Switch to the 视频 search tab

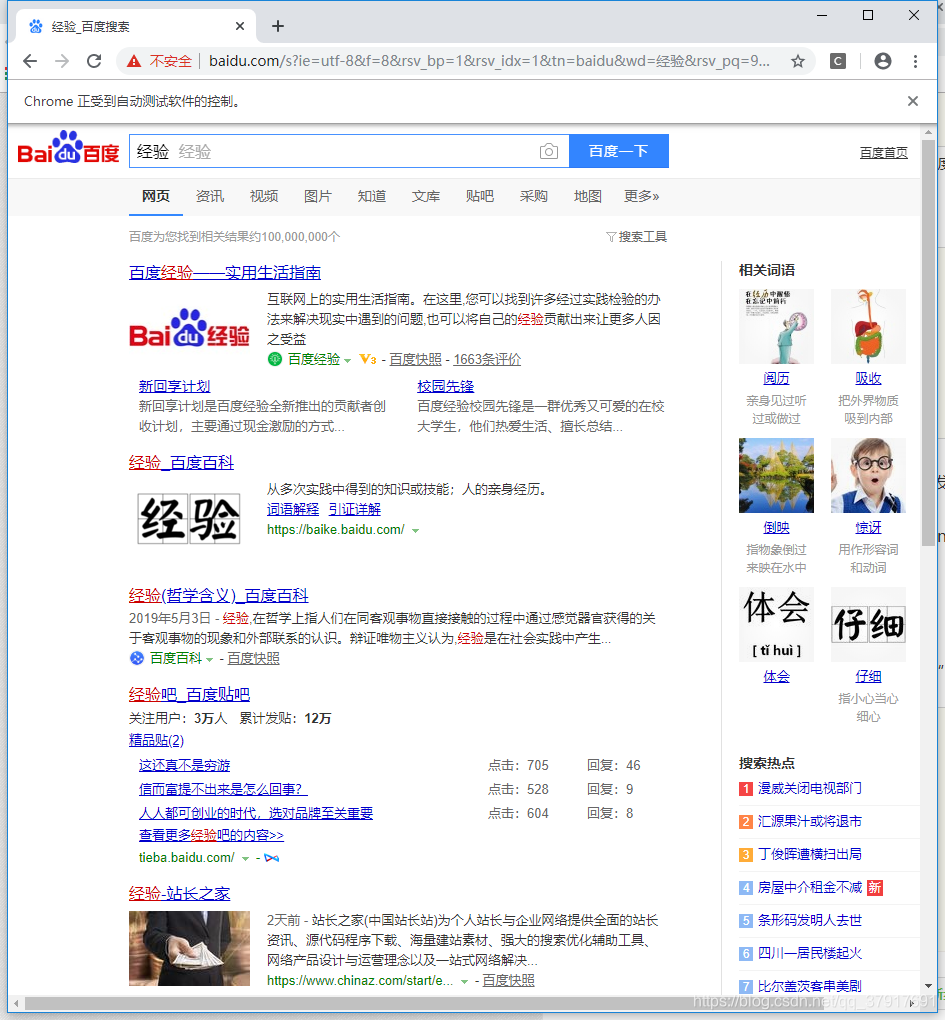click(x=263, y=196)
